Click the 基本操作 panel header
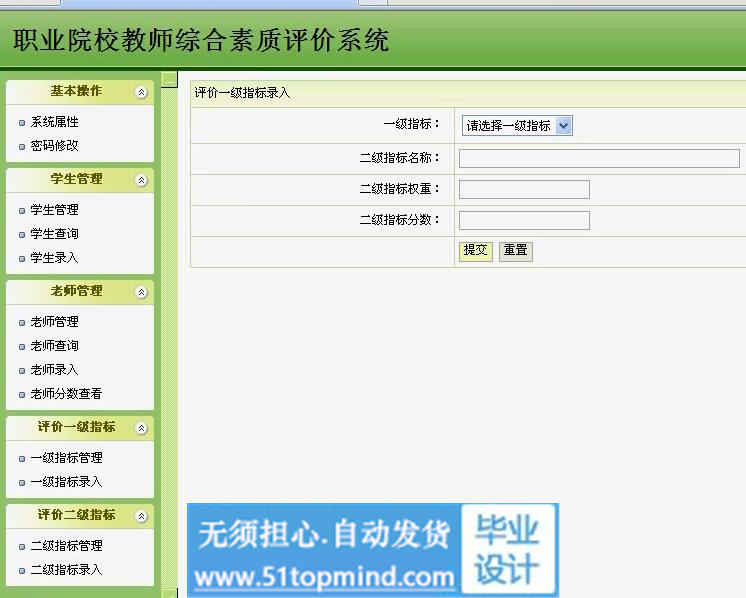 coord(80,91)
